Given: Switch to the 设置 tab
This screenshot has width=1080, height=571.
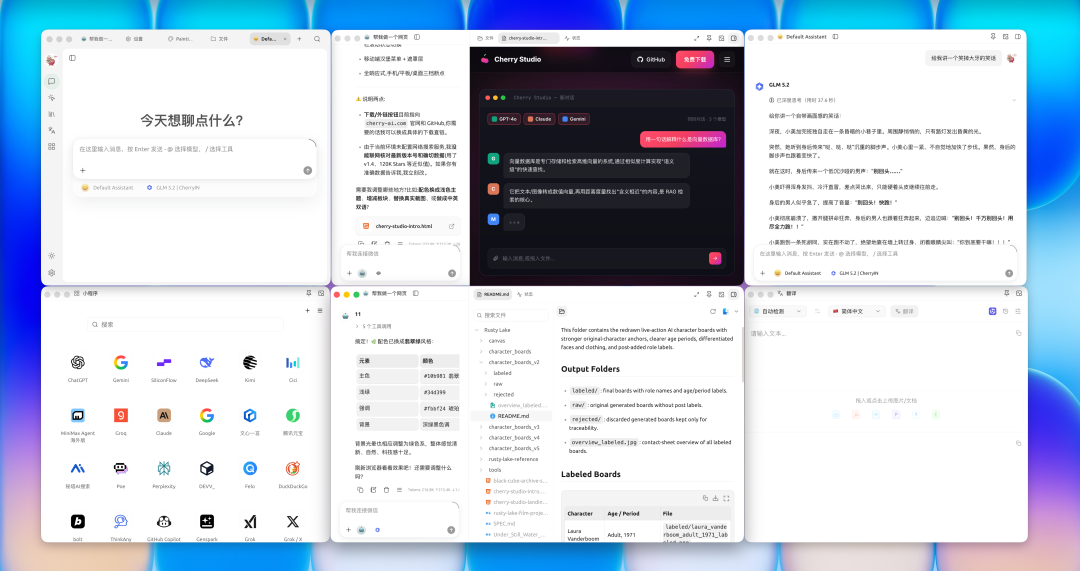Looking at the screenshot, I should pos(134,39).
